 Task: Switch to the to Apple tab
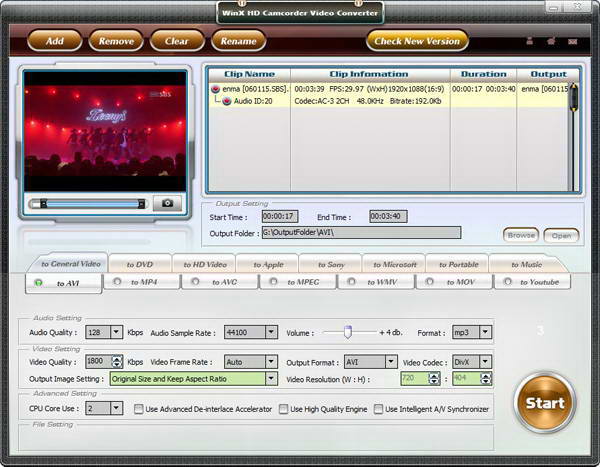[268, 264]
